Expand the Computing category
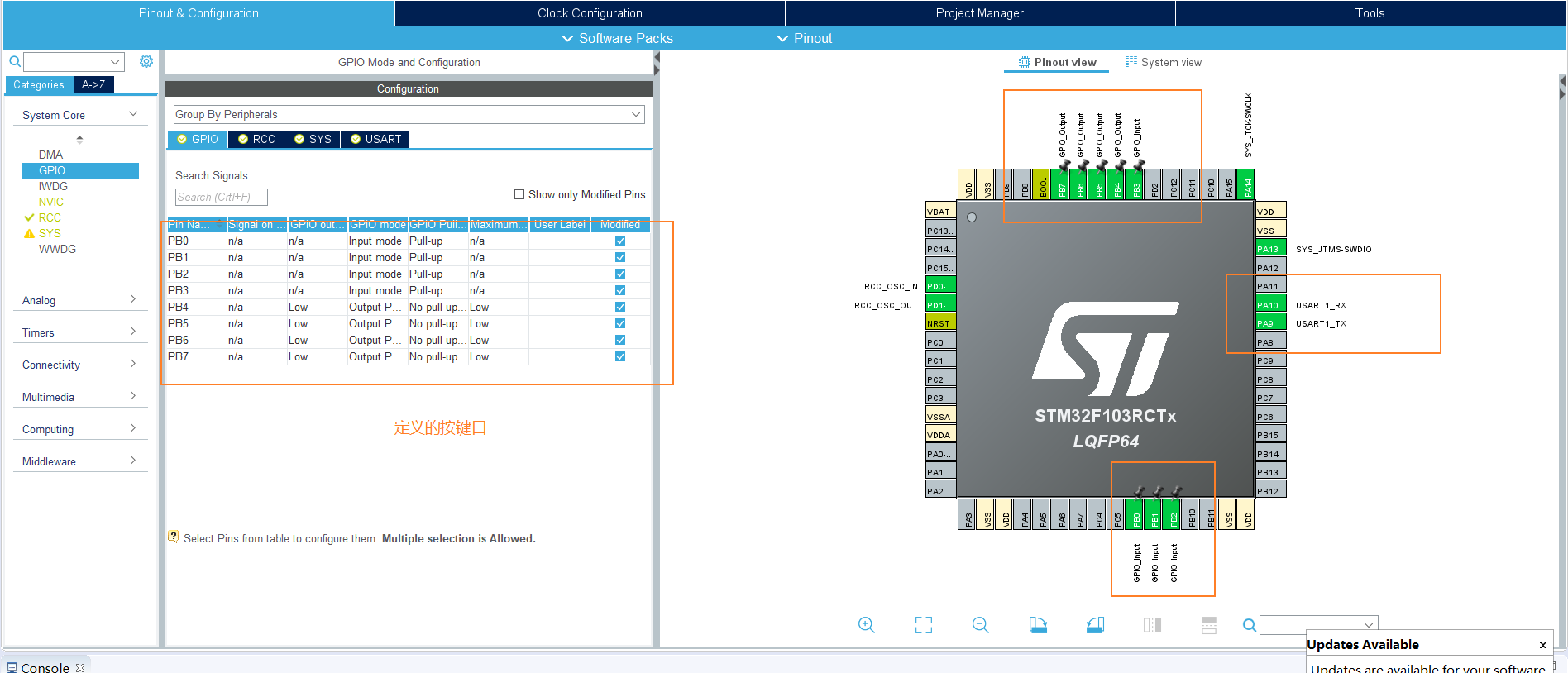This screenshot has width=1568, height=673. (133, 428)
